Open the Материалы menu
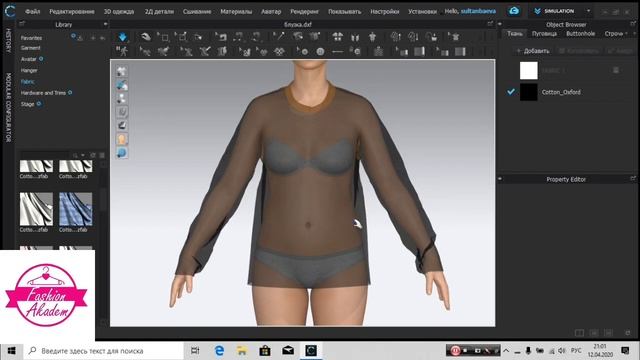 point(236,11)
